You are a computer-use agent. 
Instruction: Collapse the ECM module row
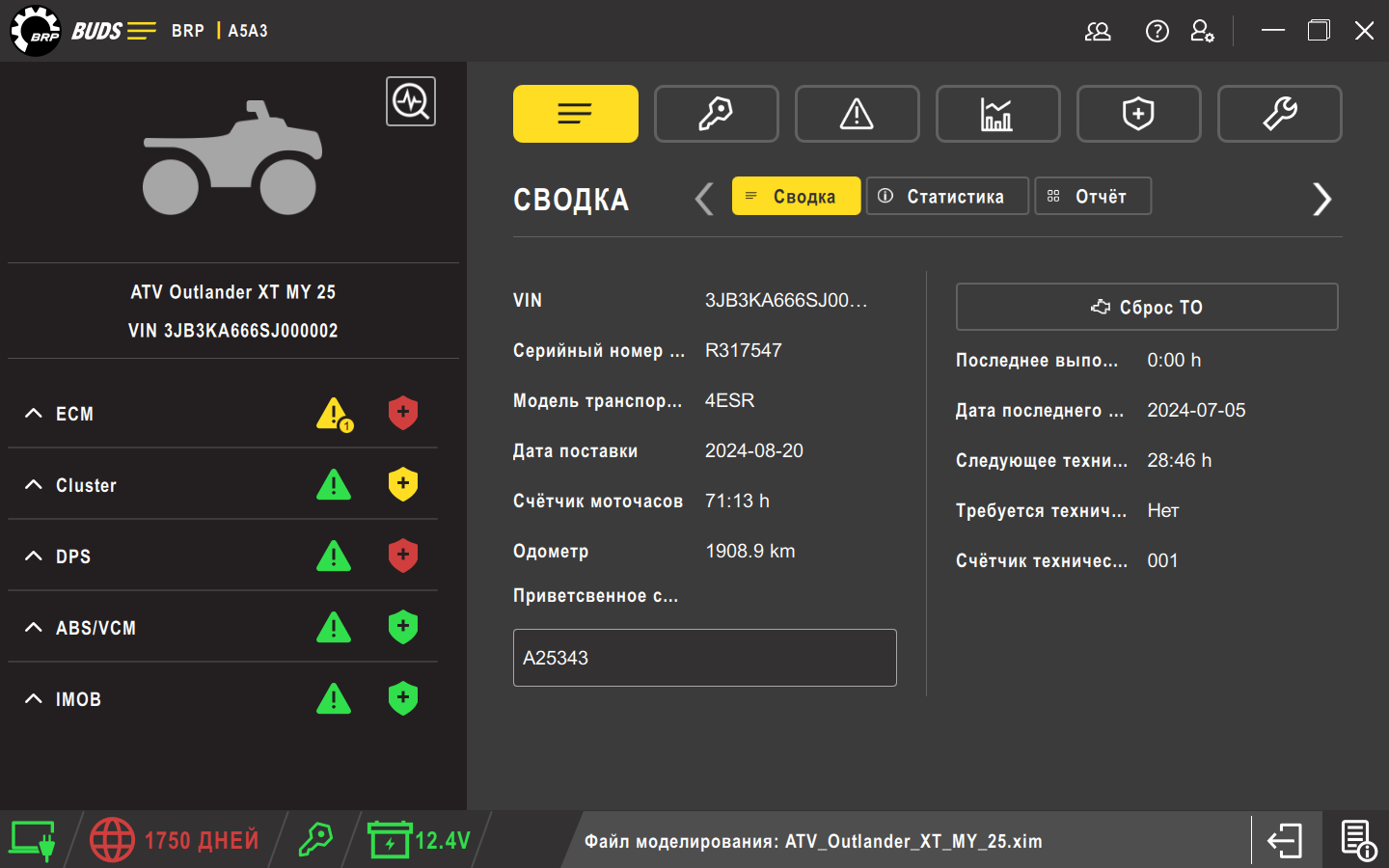click(34, 413)
